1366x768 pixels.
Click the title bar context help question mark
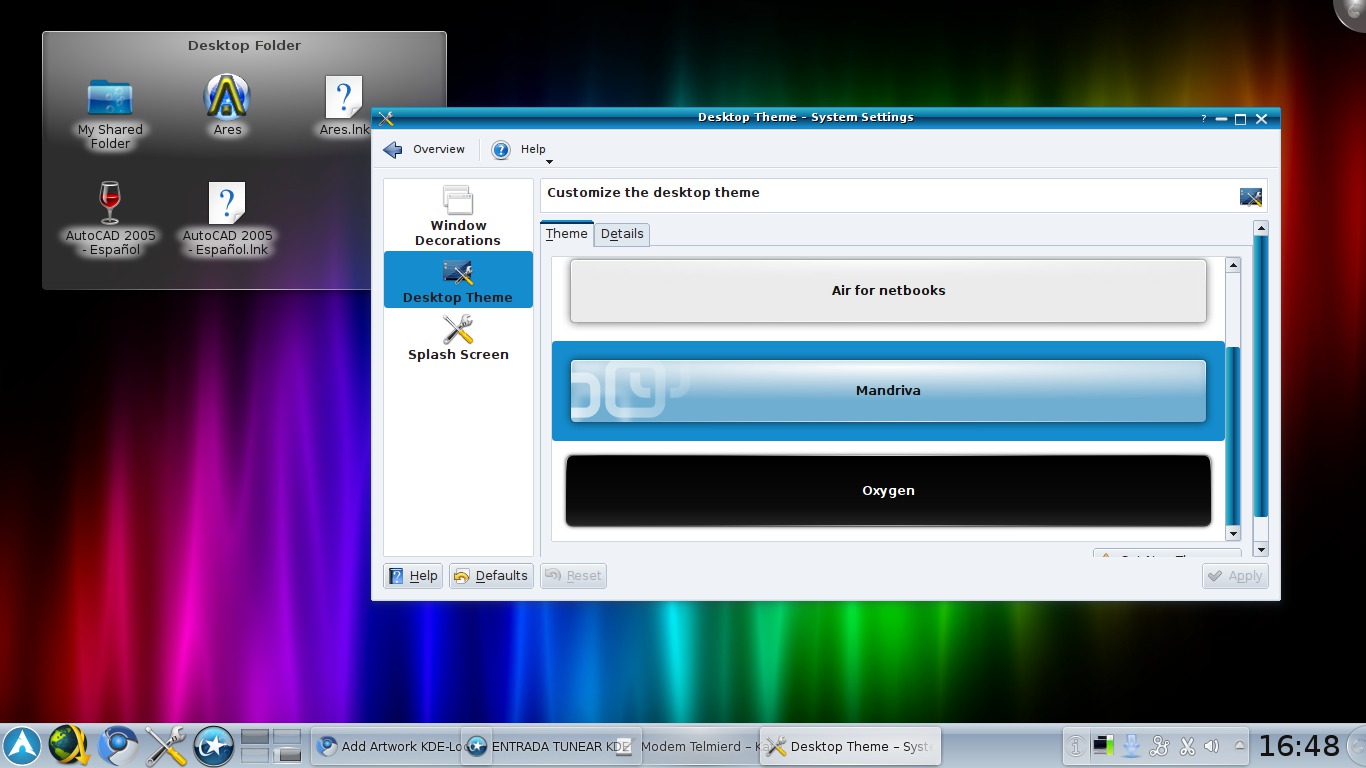(x=1203, y=119)
